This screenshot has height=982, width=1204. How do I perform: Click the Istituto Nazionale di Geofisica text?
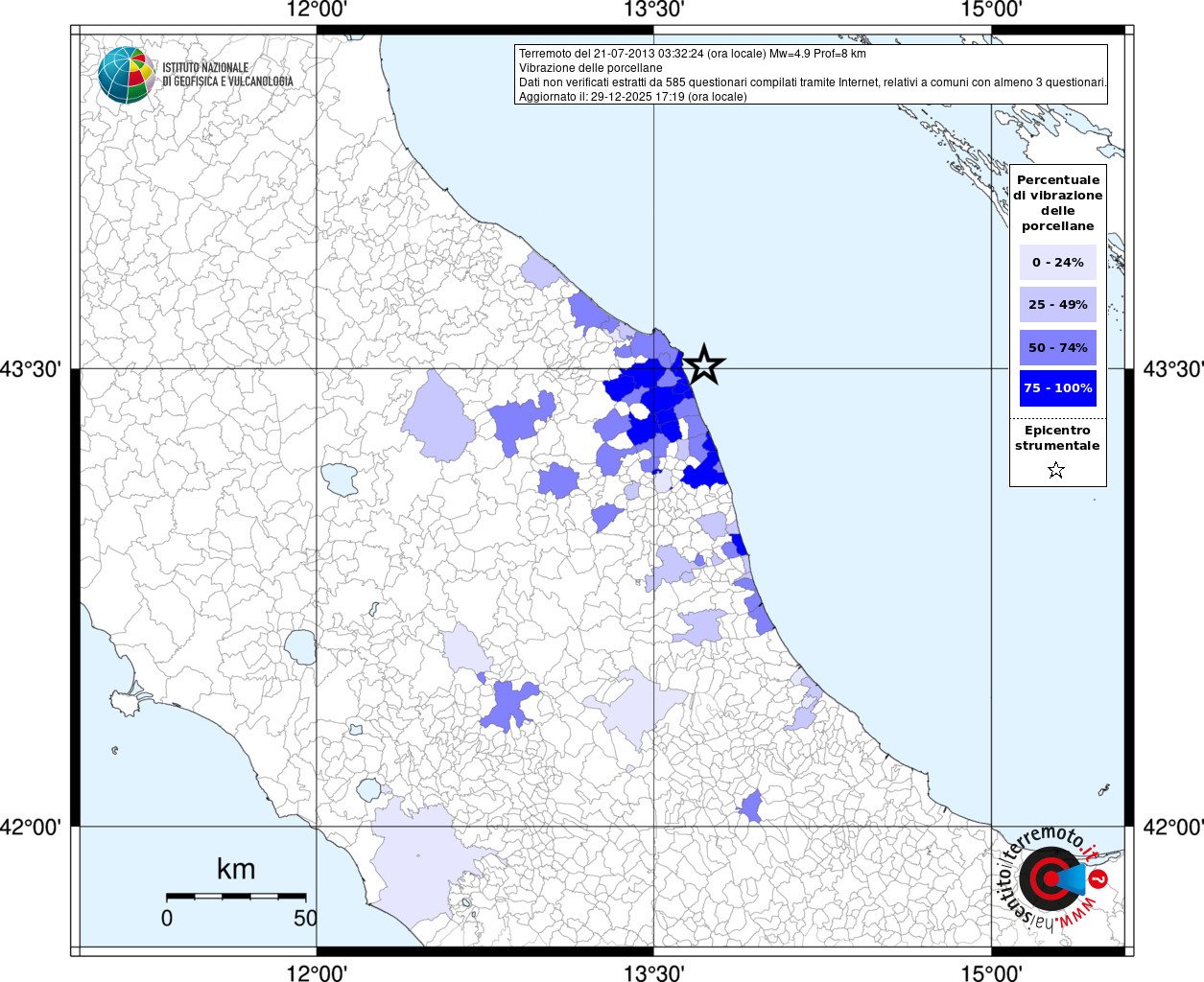(226, 75)
